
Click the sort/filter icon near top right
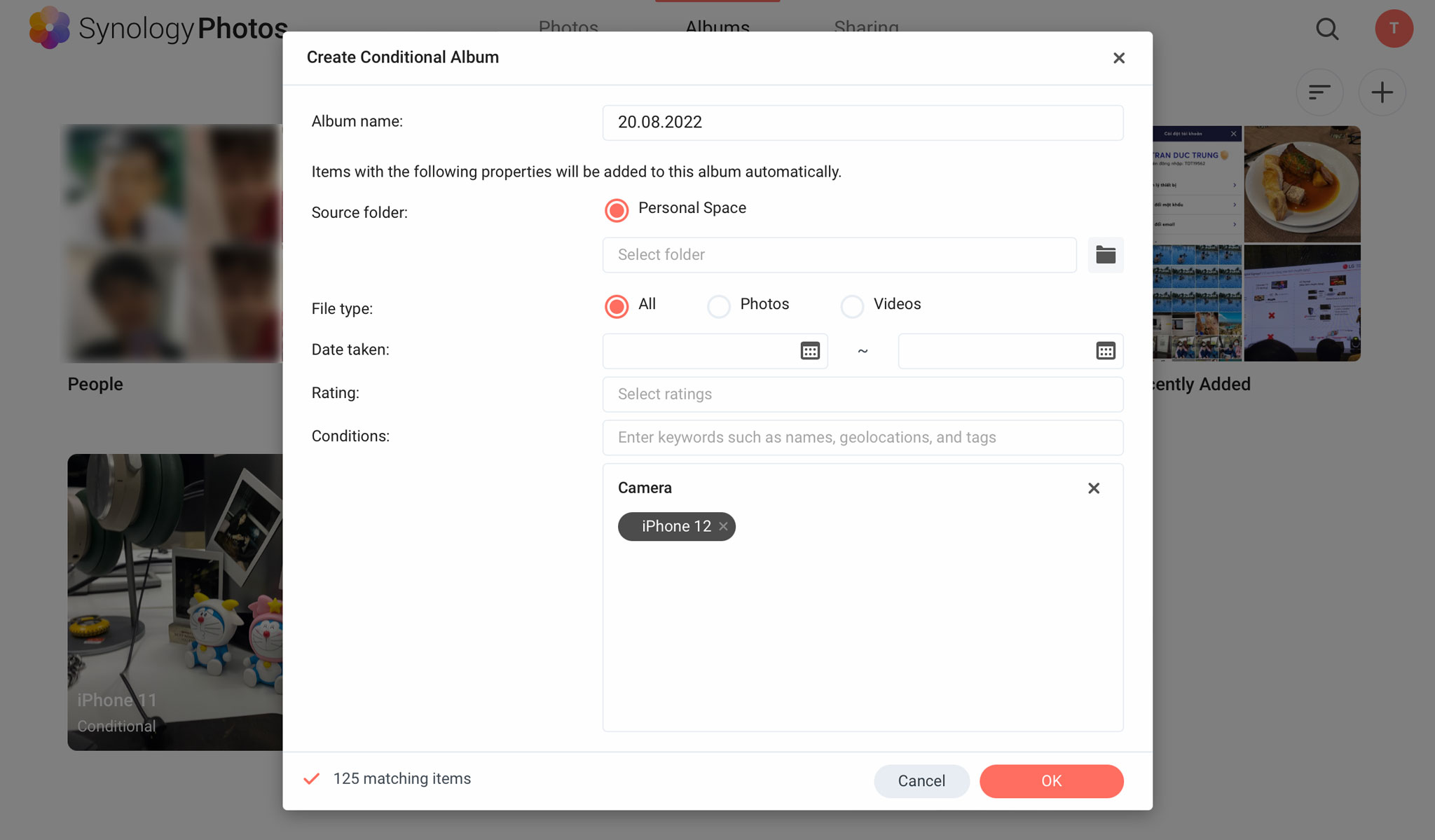pyautogui.click(x=1320, y=92)
